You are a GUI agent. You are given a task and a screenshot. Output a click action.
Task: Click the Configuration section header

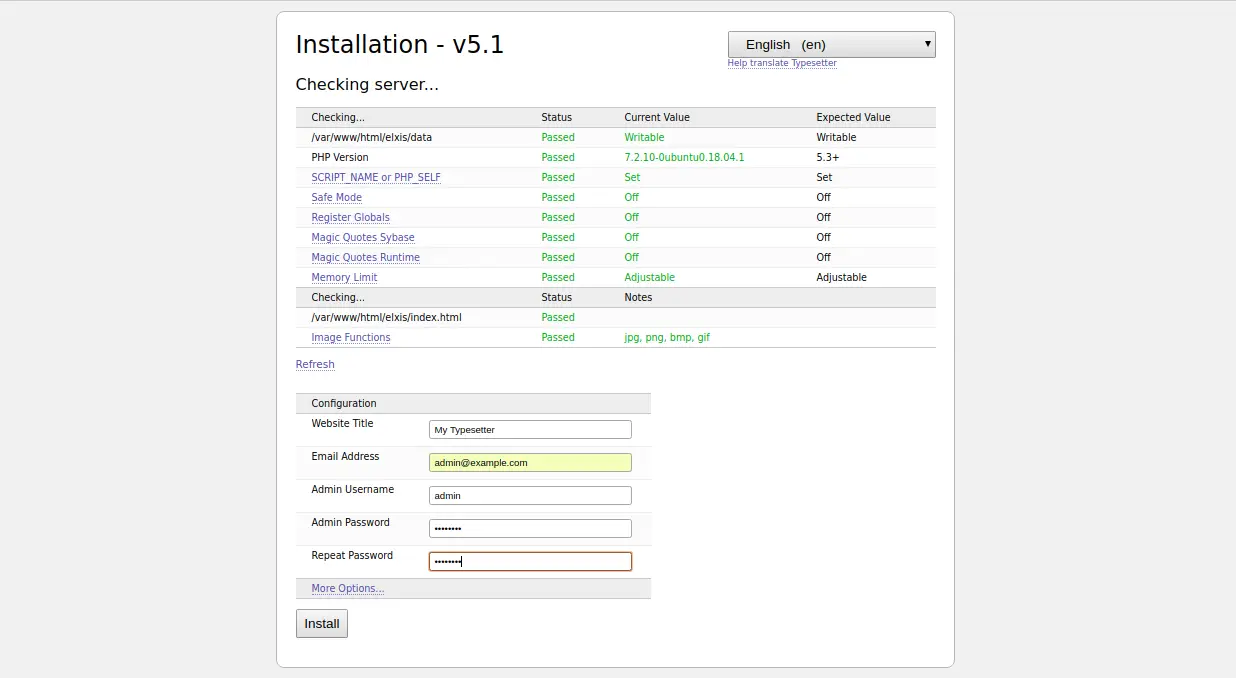[343, 403]
